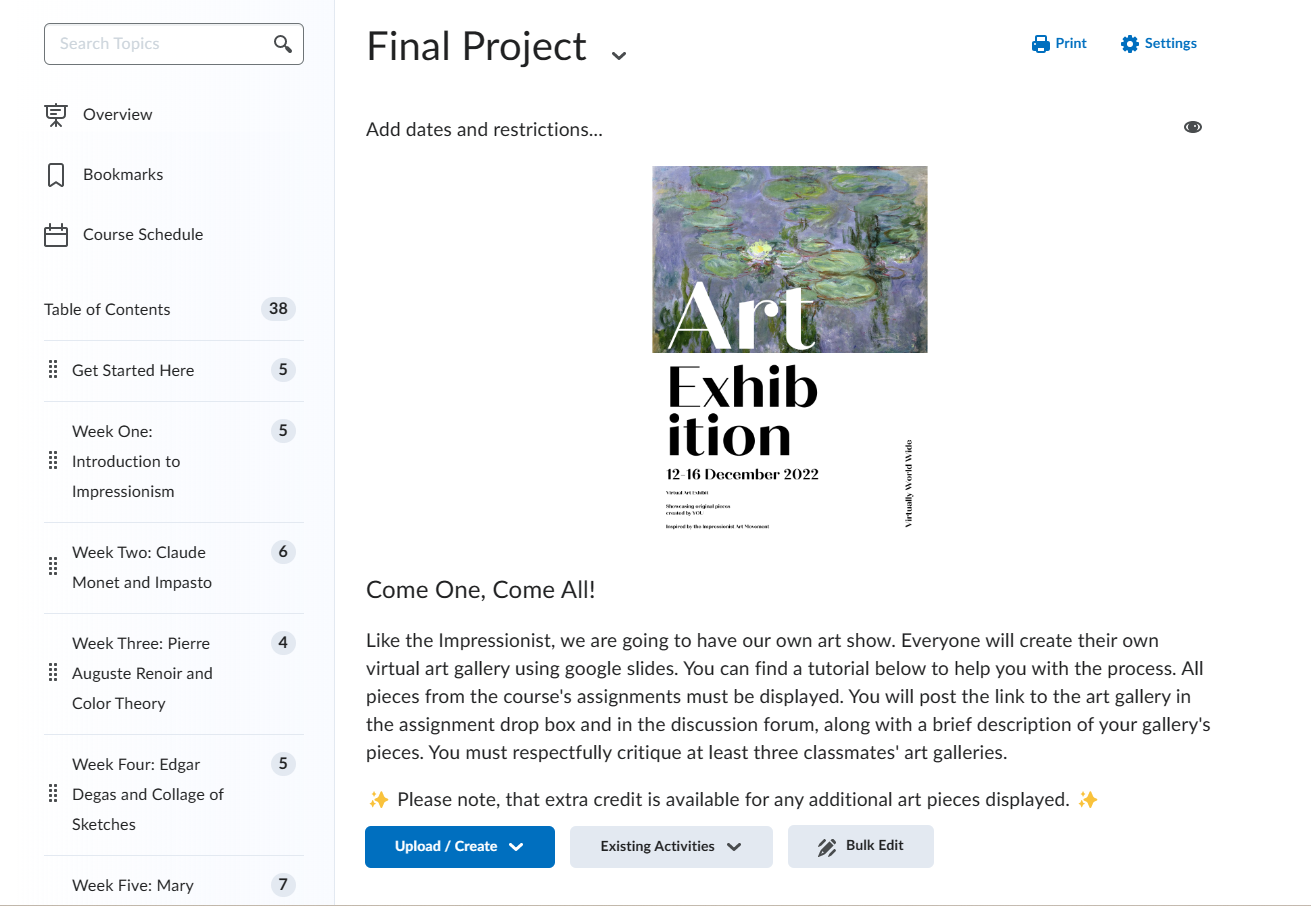
Task: Open Week Three: Pierre Auguste Renoir module
Action: click(x=142, y=674)
